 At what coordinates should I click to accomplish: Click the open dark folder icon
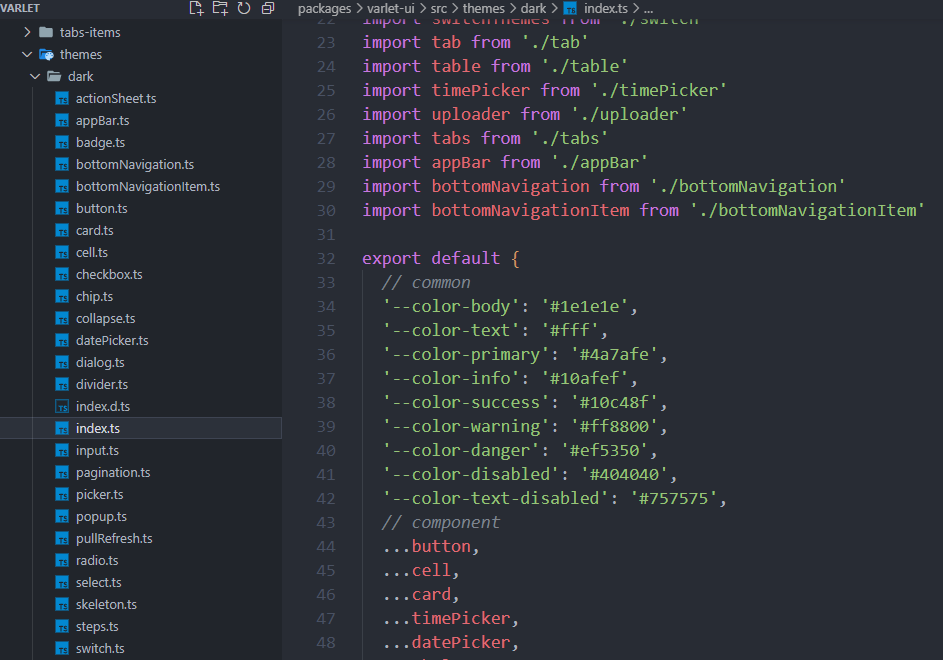click(54, 76)
